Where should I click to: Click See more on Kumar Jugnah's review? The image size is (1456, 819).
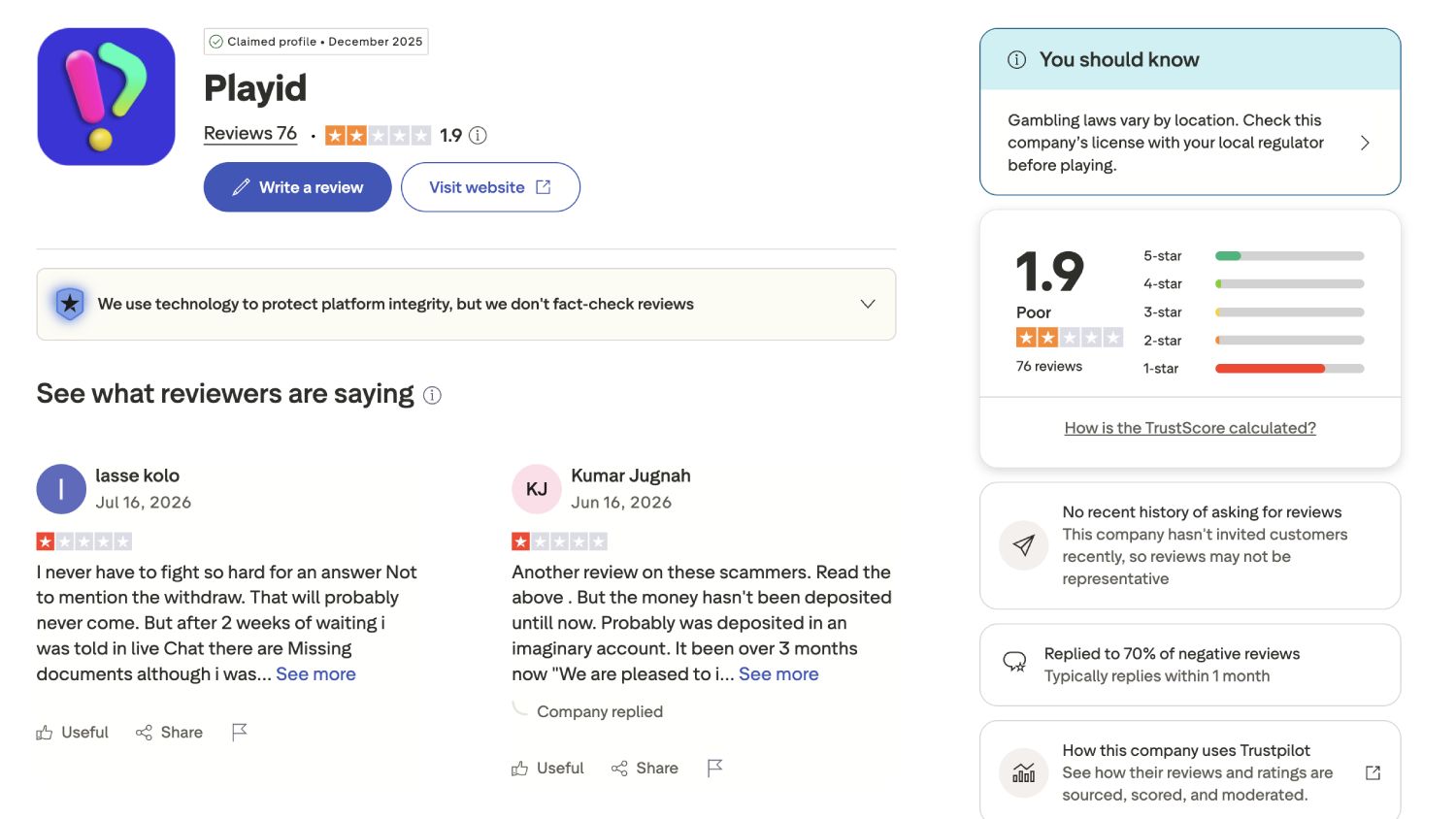(x=778, y=673)
